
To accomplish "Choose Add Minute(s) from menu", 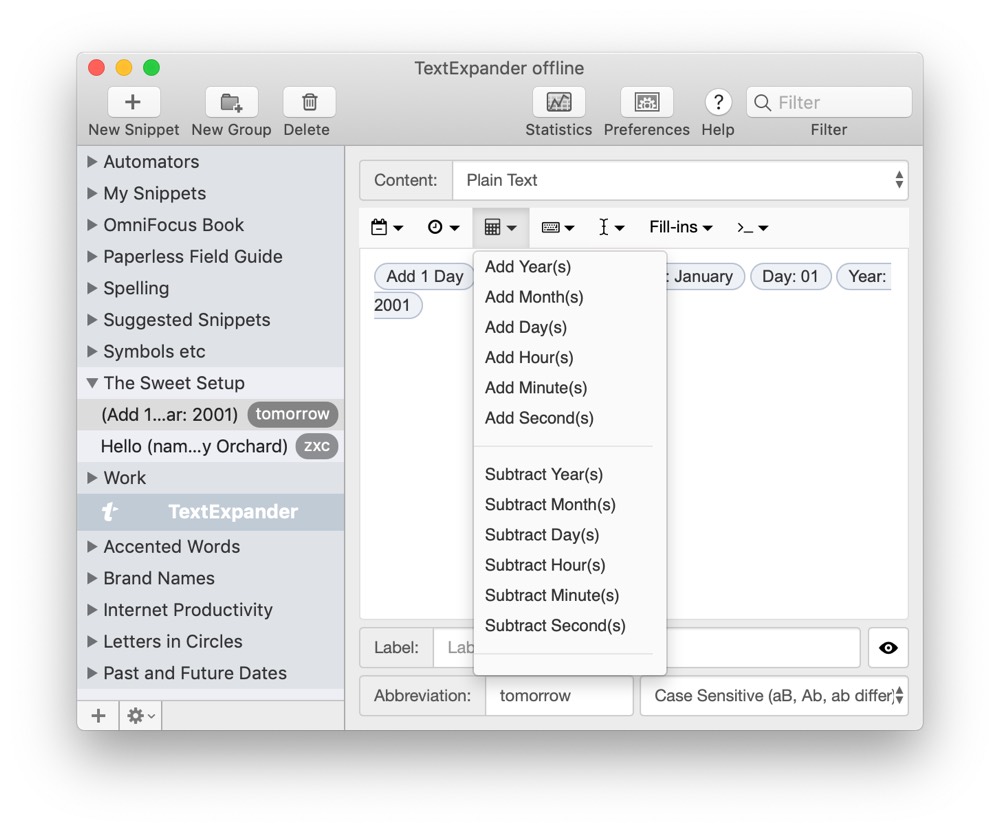I will coord(570,388).
